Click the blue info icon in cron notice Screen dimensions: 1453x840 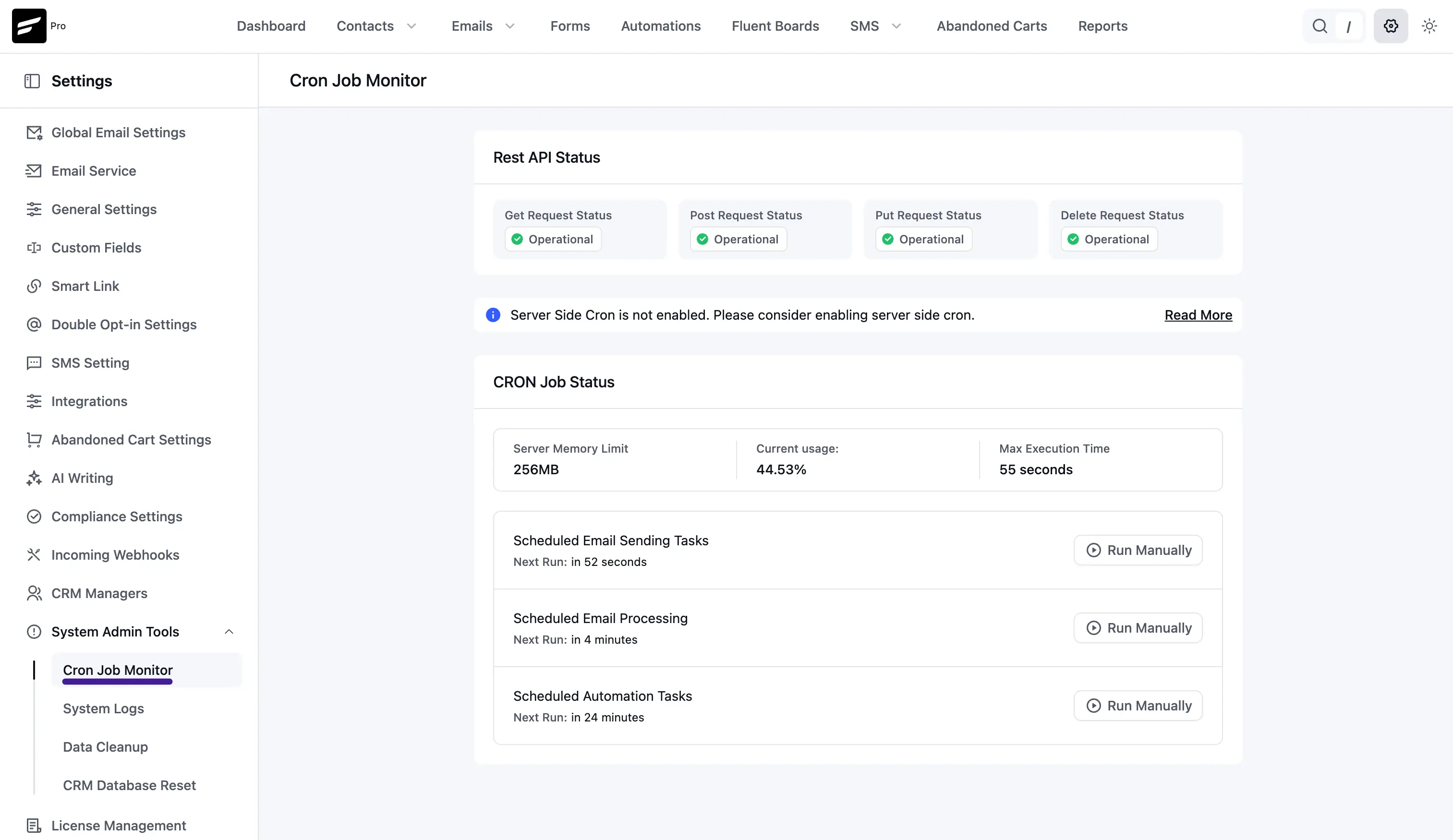[493, 315]
